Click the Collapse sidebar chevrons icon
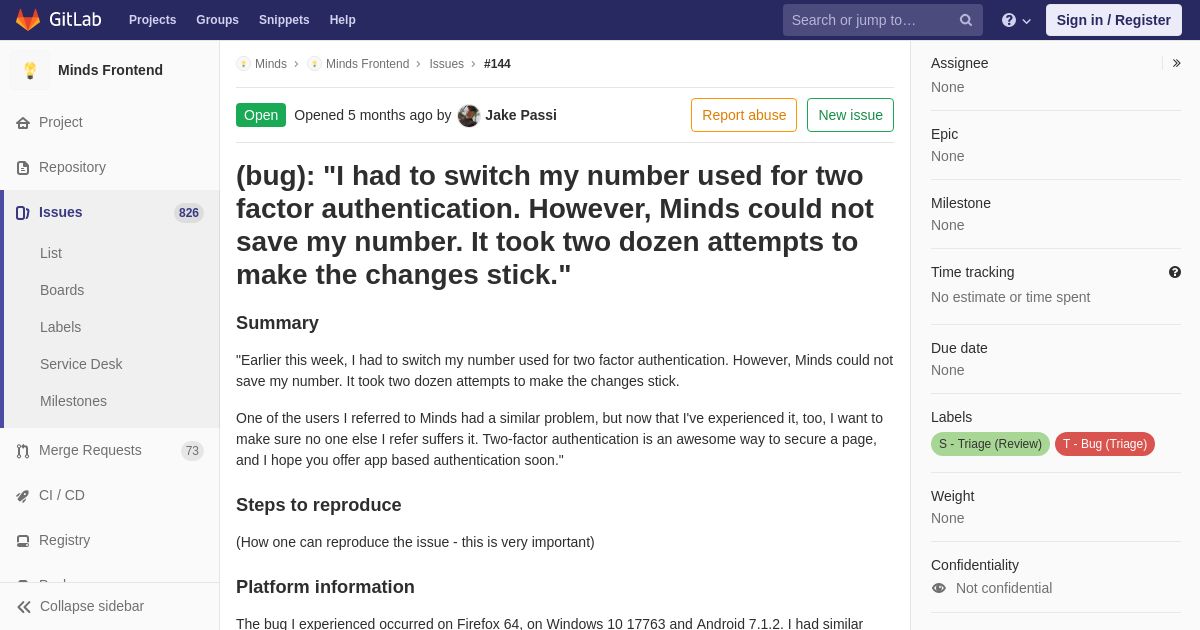 point(24,607)
